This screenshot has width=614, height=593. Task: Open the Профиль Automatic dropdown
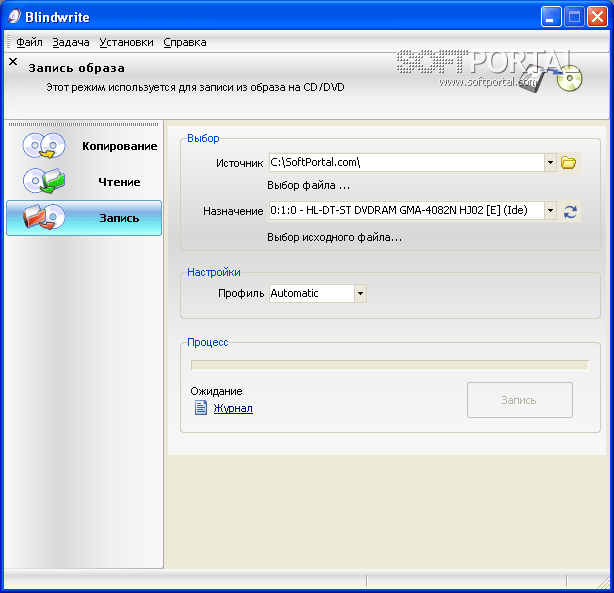pos(360,293)
